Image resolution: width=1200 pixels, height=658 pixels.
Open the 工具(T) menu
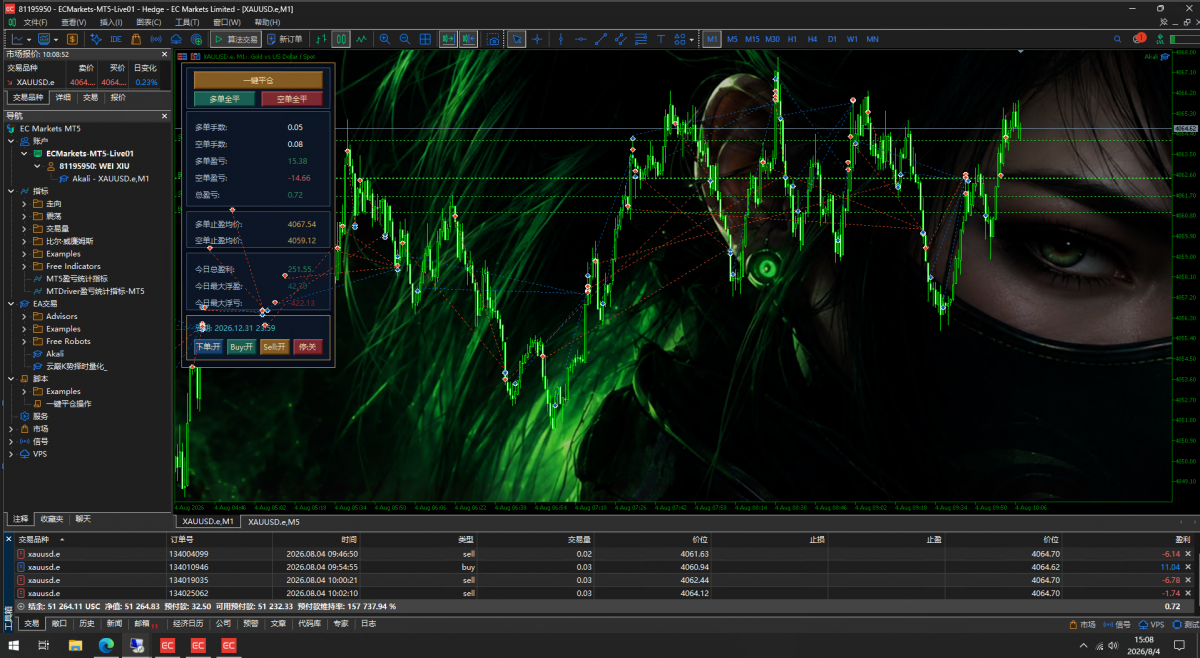(x=187, y=22)
